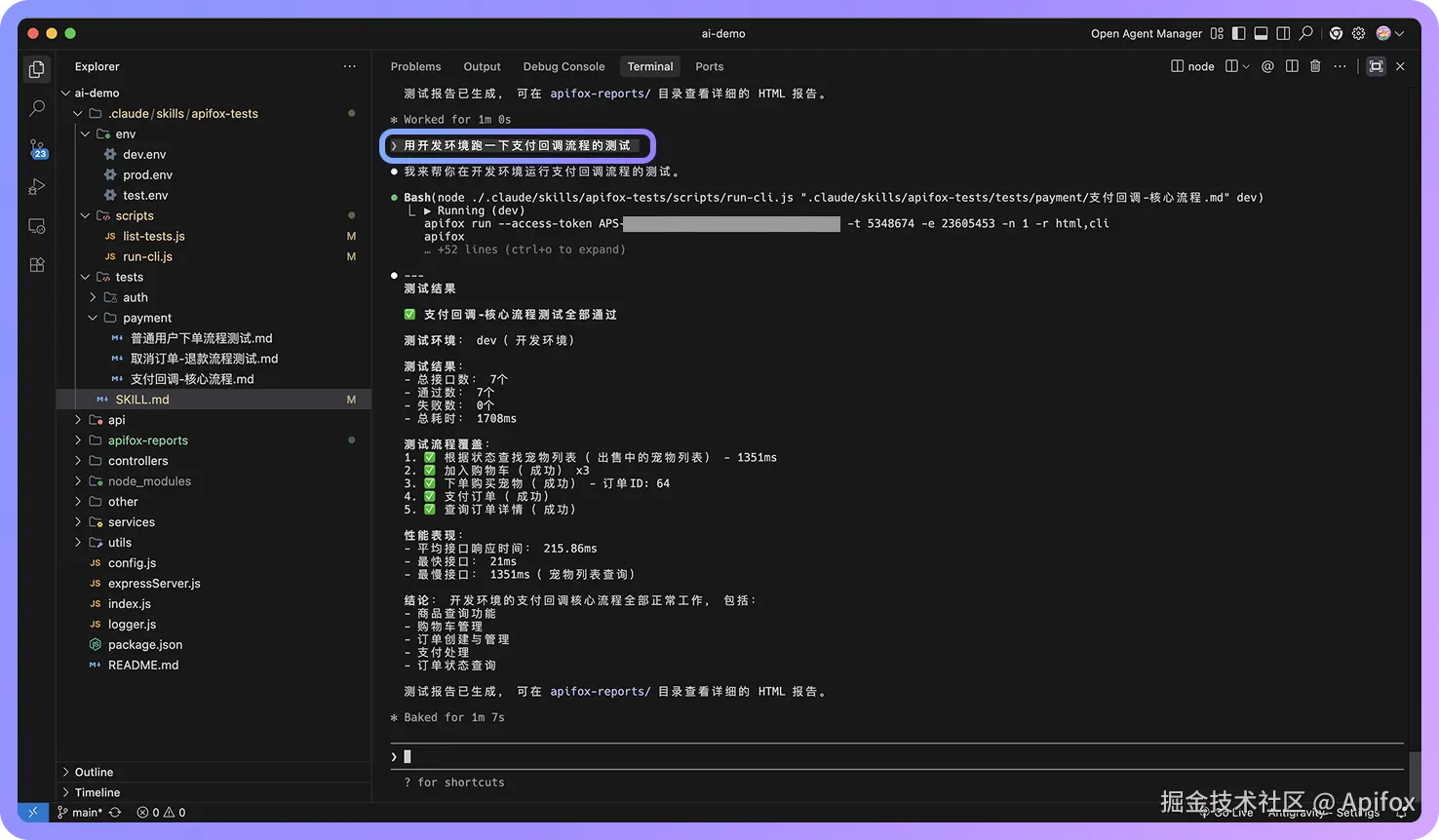Viewport: 1439px width, 840px height.
Task: Open the Run and Debug view
Action: point(37,186)
